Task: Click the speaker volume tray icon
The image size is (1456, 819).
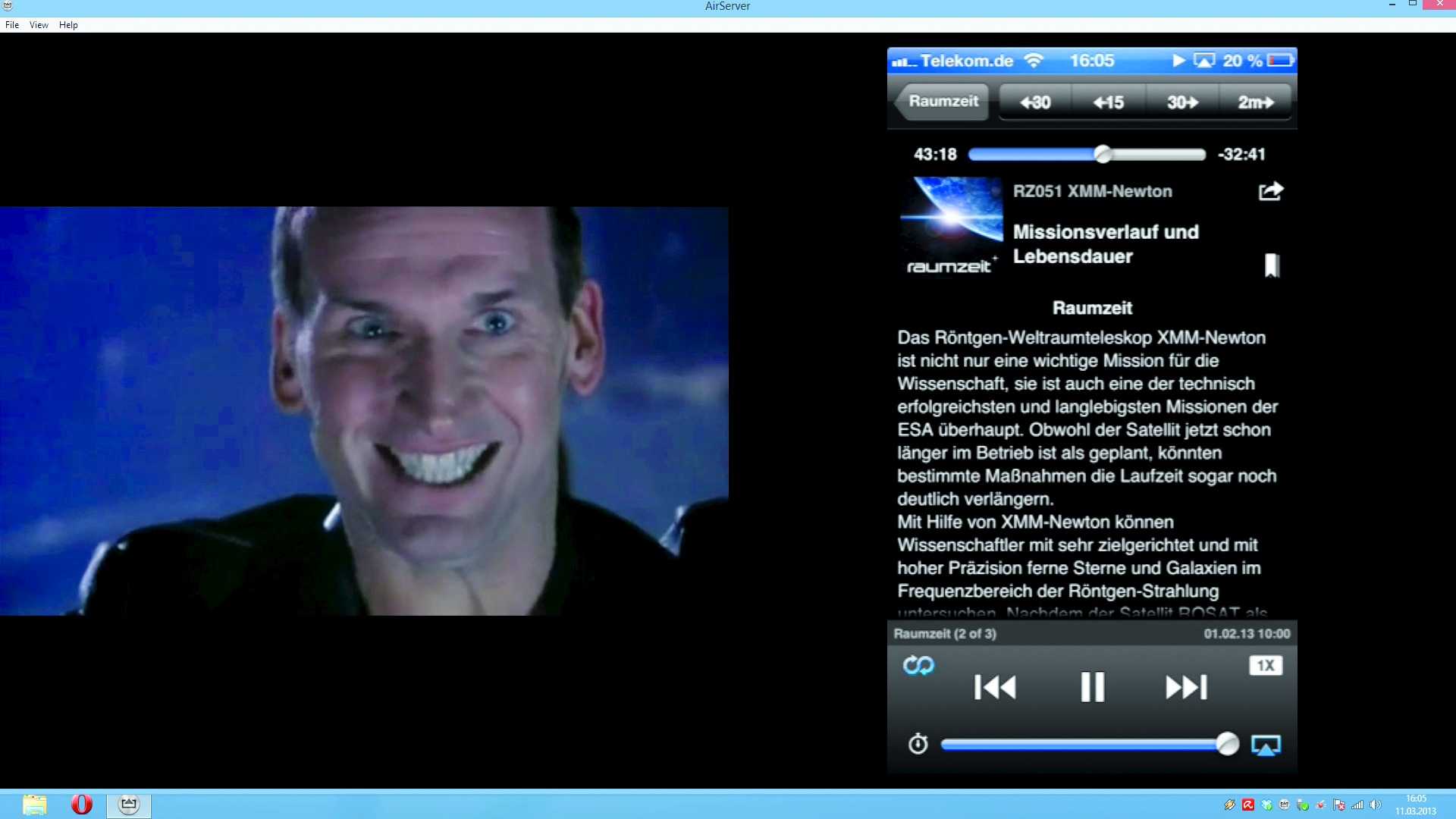Action: (x=1376, y=805)
